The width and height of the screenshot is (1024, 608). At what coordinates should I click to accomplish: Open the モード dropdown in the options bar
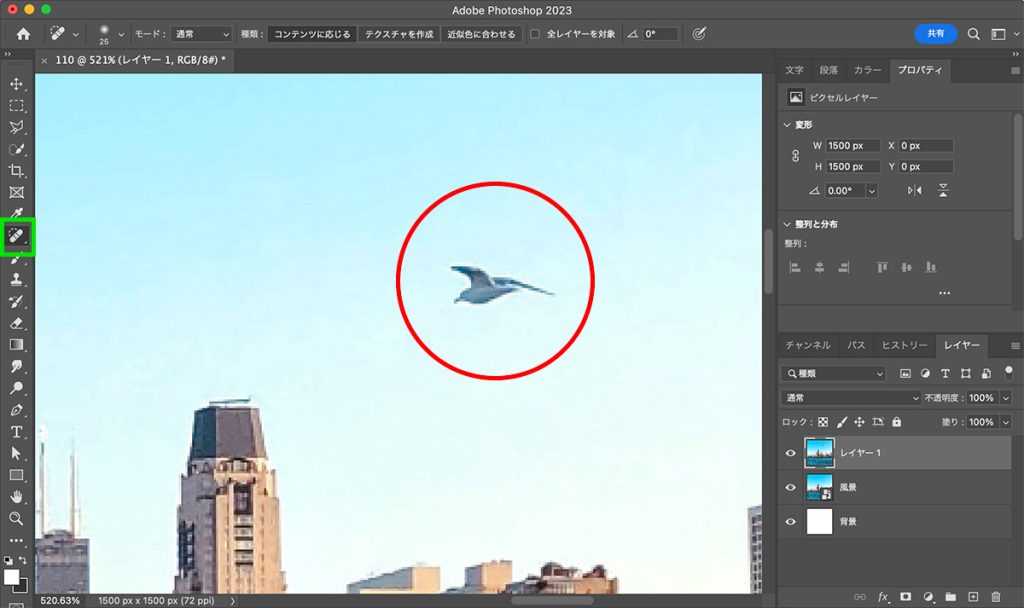200,33
